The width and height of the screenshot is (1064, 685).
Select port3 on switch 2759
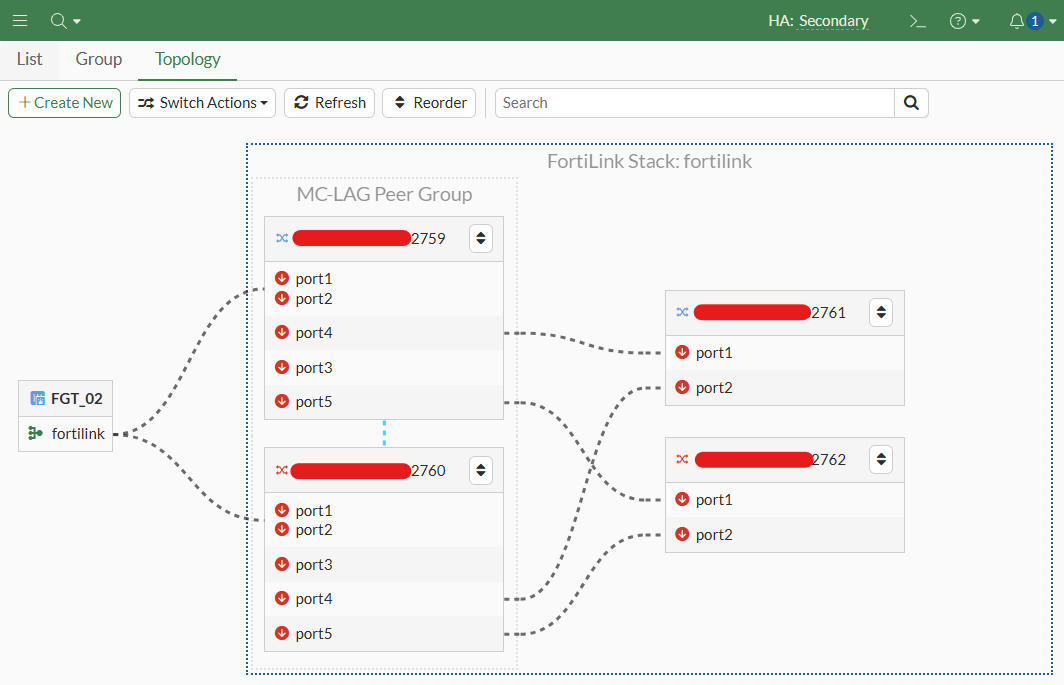tap(384, 367)
